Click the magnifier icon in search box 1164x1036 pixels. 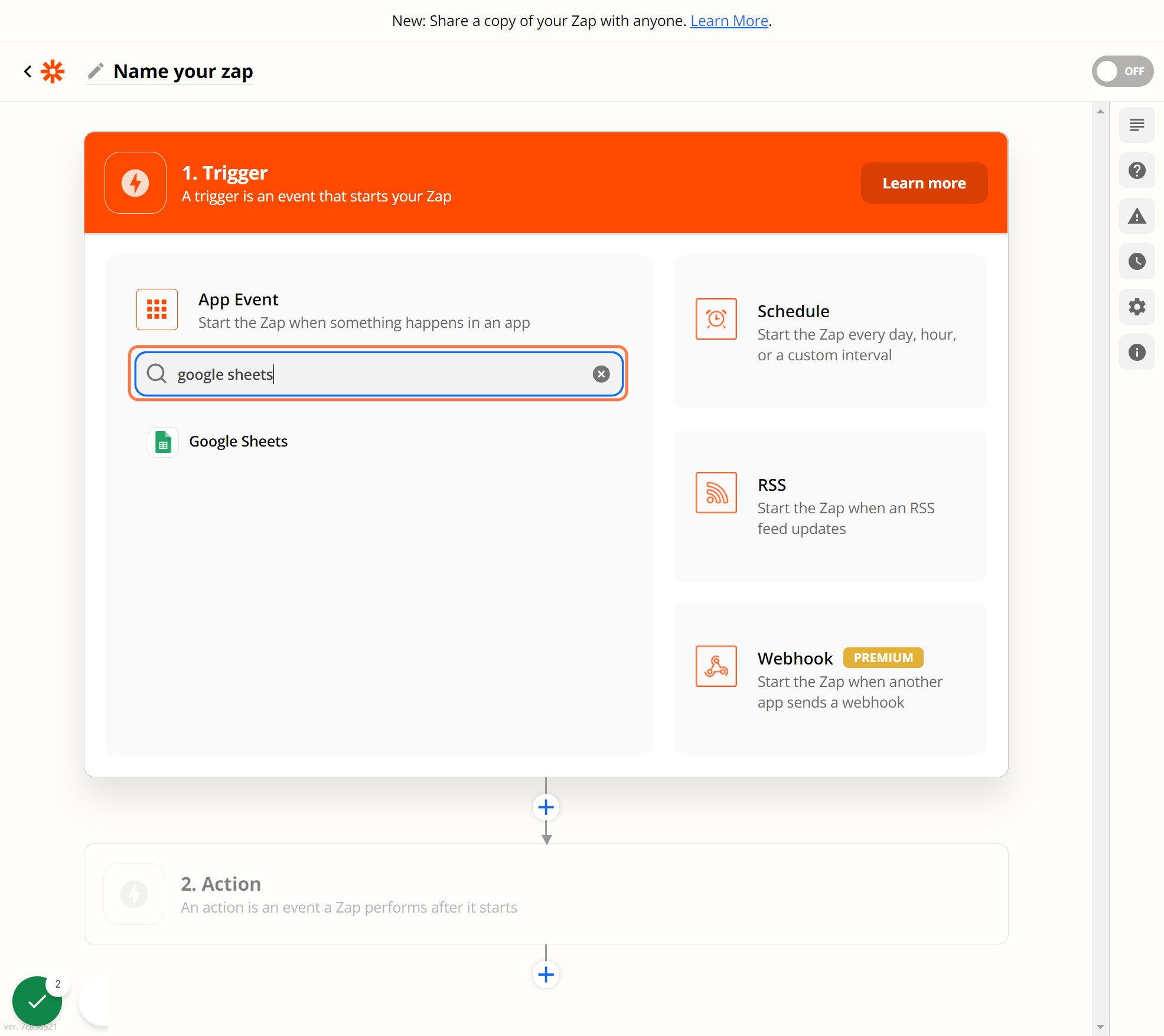tap(156, 373)
